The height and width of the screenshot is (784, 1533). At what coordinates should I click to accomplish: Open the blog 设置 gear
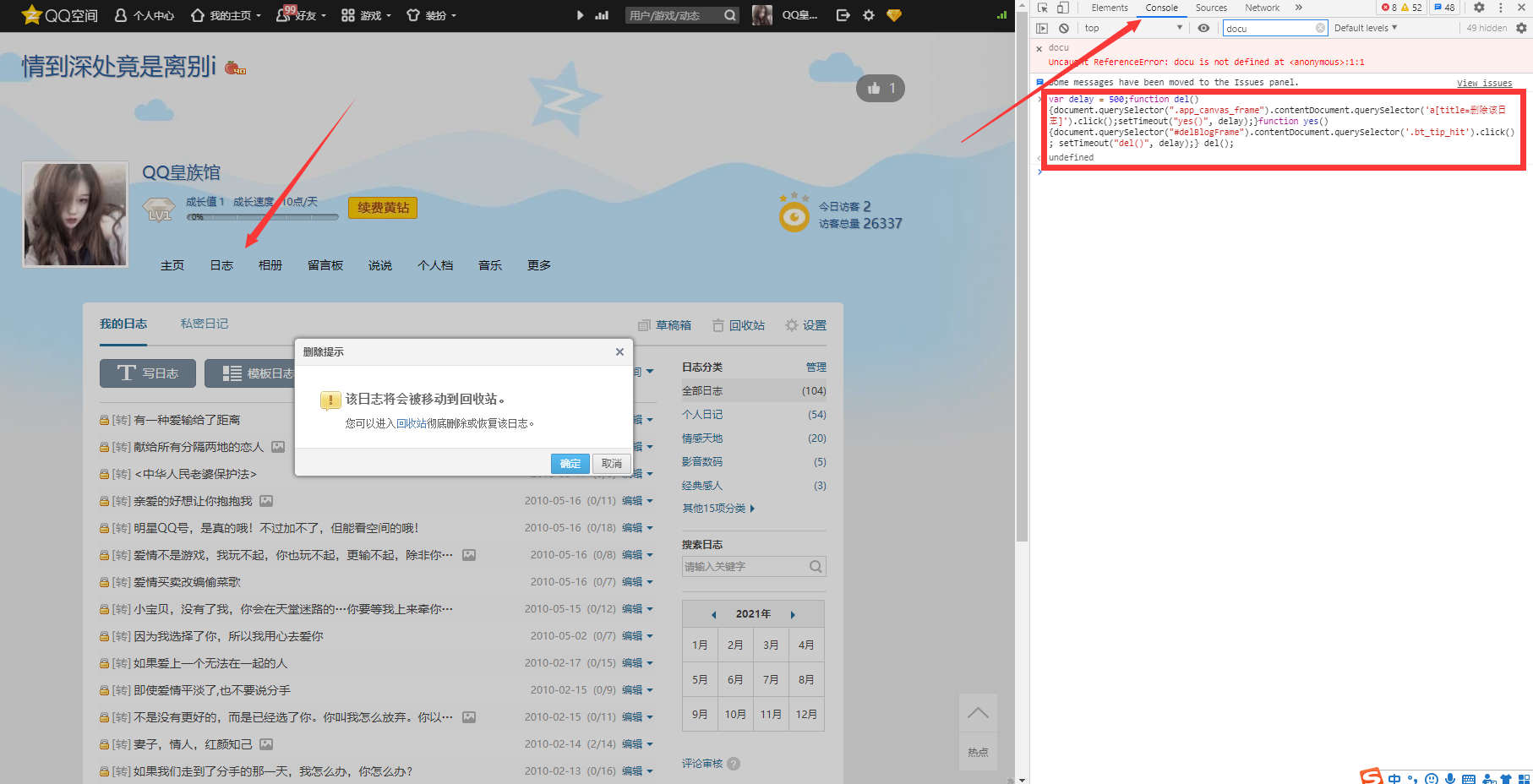coord(805,325)
